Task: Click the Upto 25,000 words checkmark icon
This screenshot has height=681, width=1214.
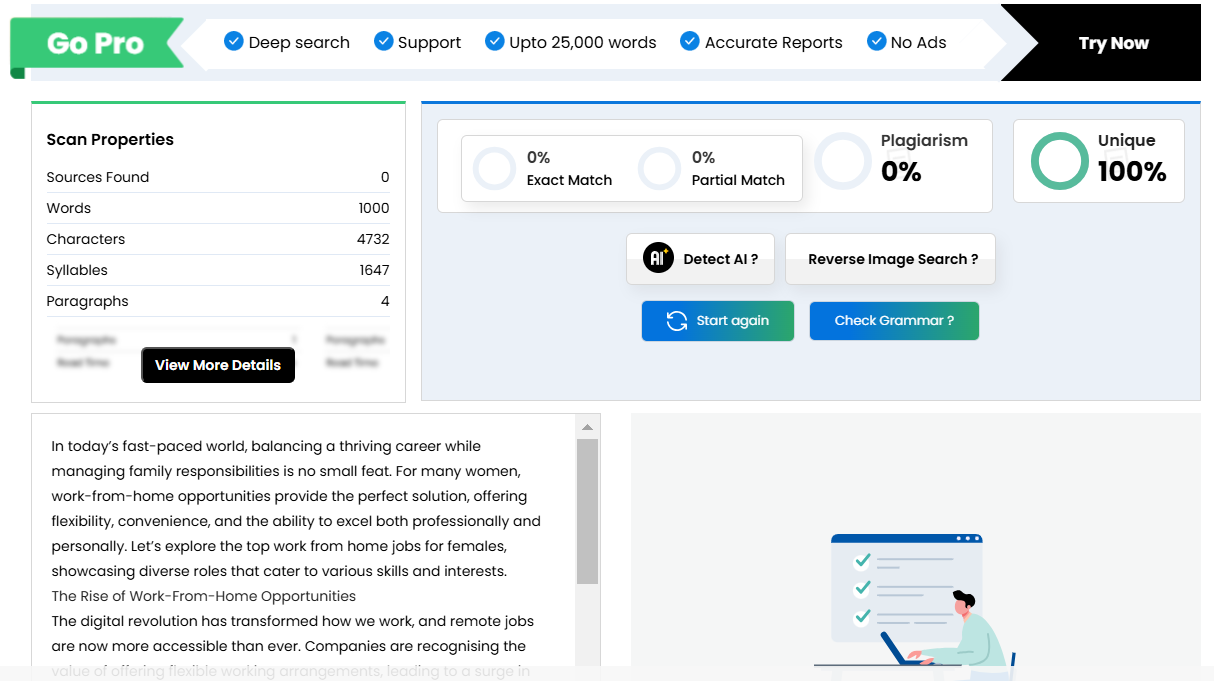Action: (494, 41)
